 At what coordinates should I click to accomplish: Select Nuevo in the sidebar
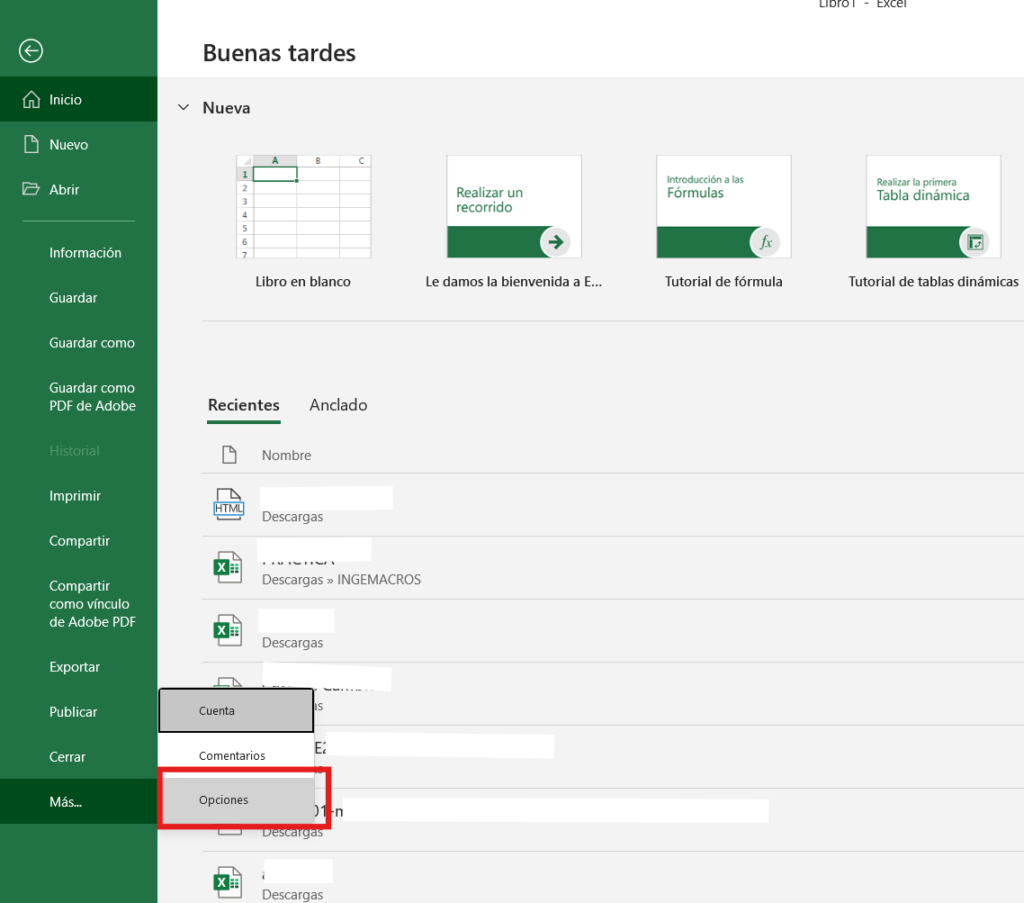[78, 144]
